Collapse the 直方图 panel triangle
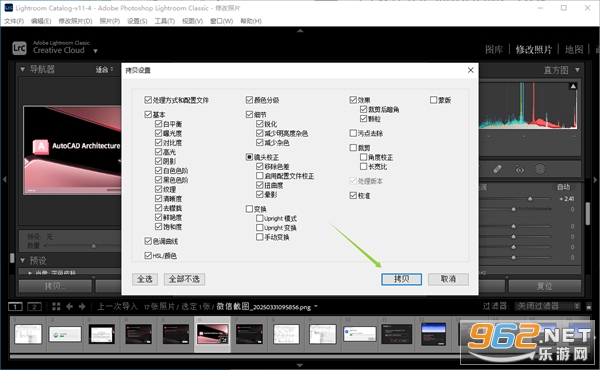Viewport: 600px width, 370px height. [x=577, y=70]
